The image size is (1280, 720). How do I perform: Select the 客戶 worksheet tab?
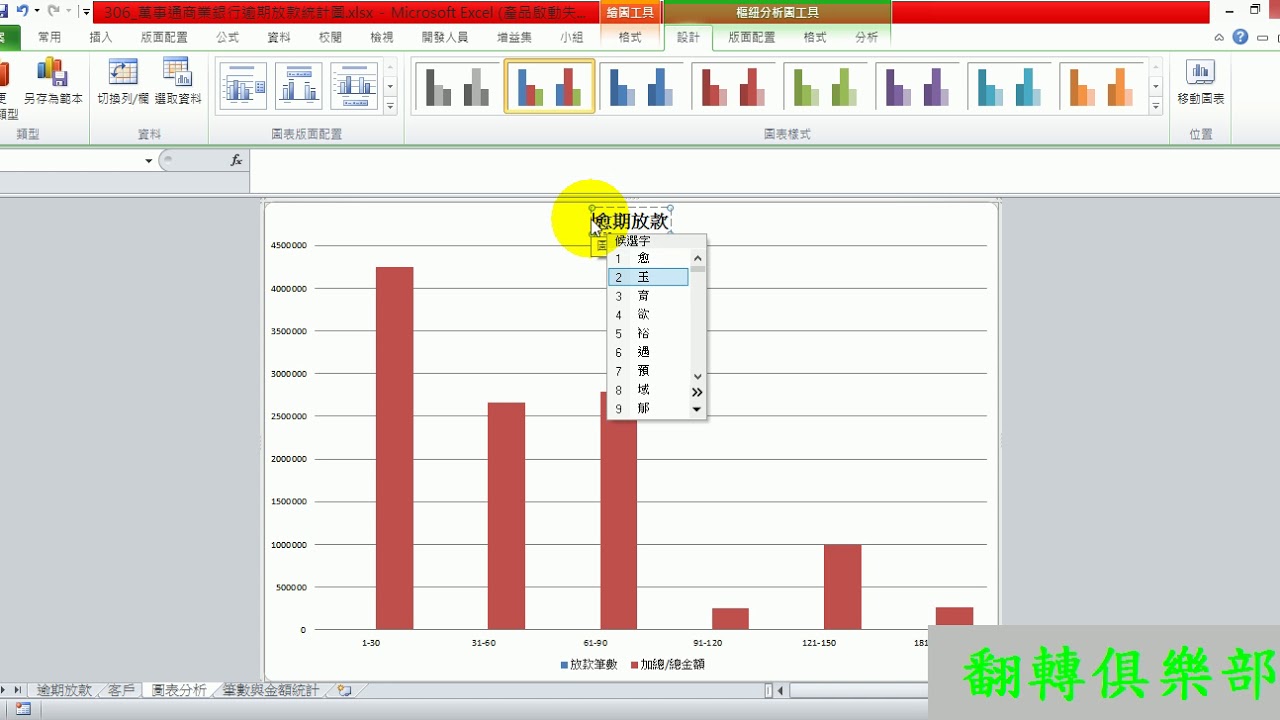pyautogui.click(x=121, y=690)
